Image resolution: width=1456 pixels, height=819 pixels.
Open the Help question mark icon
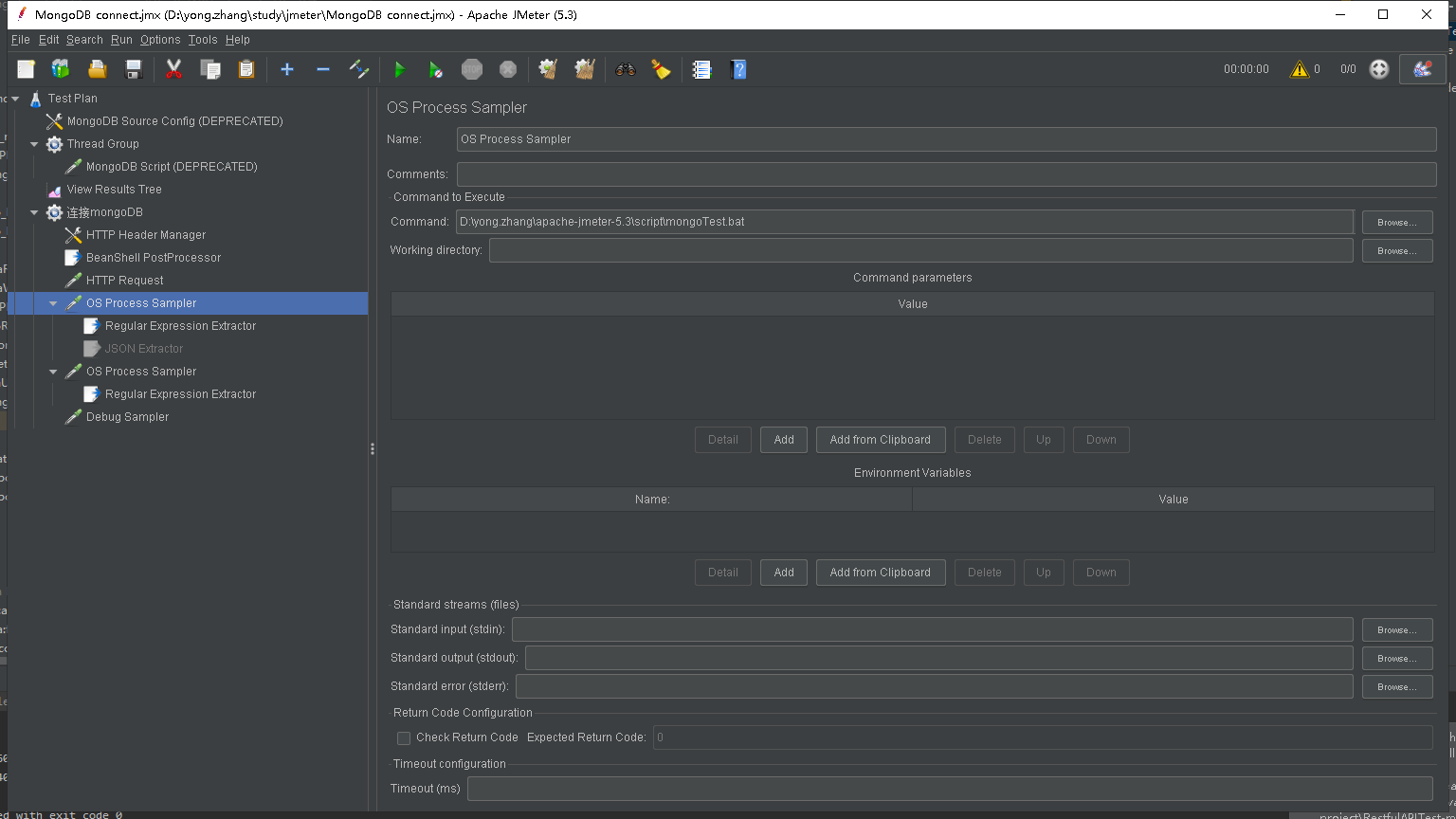pos(738,69)
